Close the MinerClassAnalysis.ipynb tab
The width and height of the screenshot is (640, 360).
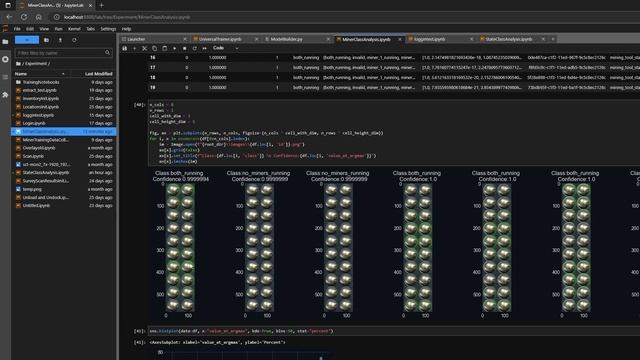[400, 39]
